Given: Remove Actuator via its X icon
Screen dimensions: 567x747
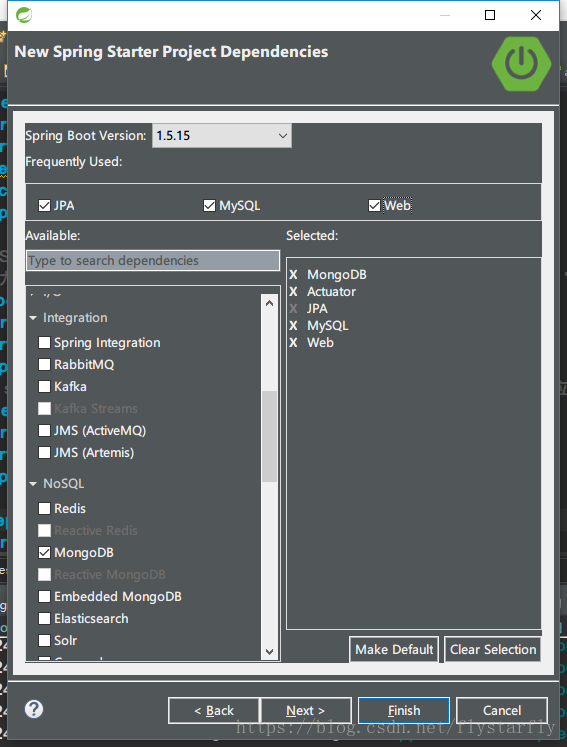Looking at the screenshot, I should point(293,292).
